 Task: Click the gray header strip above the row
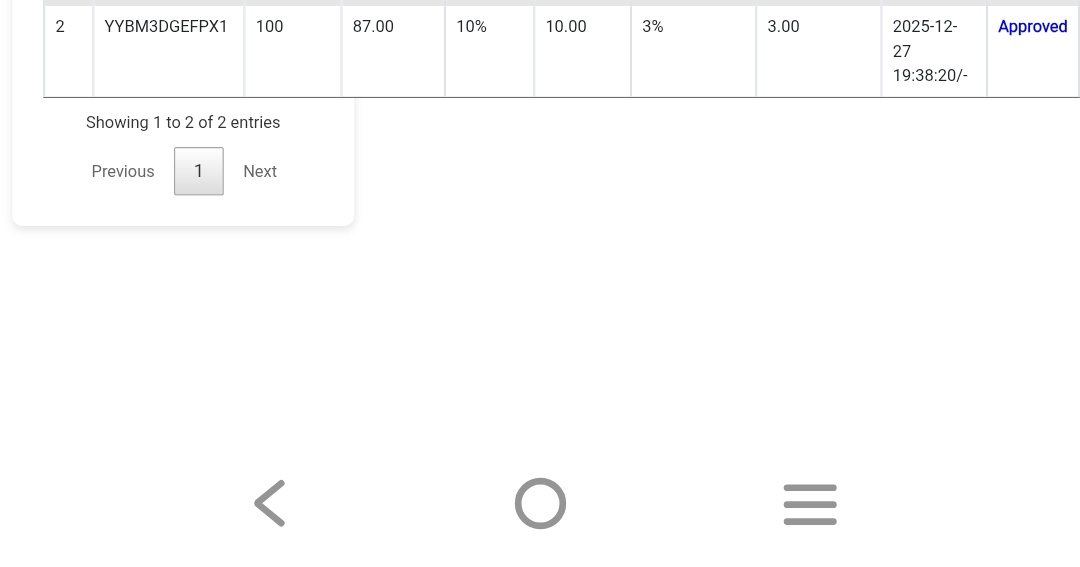tap(560, 3)
